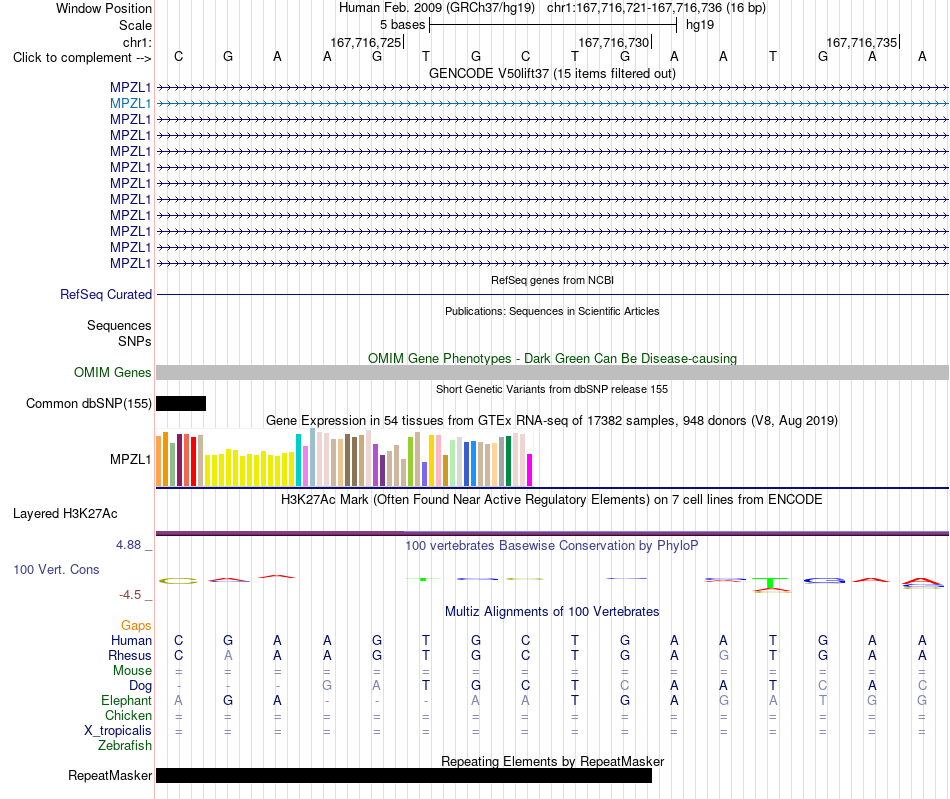This screenshot has width=950, height=799.
Task: Click the '5 bases' scale bar
Action: coord(553,25)
